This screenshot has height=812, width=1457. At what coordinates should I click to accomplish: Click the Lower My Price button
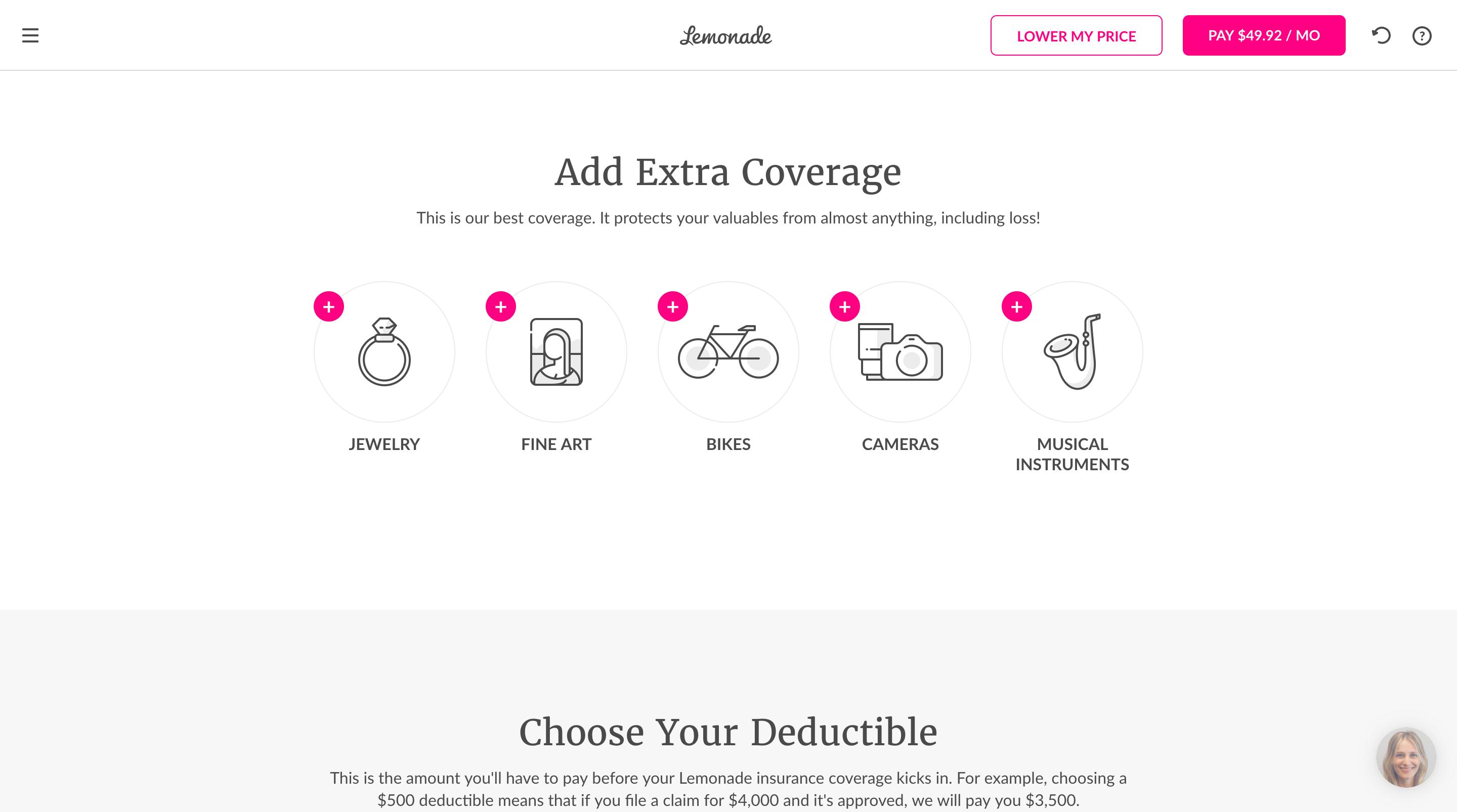click(x=1076, y=35)
